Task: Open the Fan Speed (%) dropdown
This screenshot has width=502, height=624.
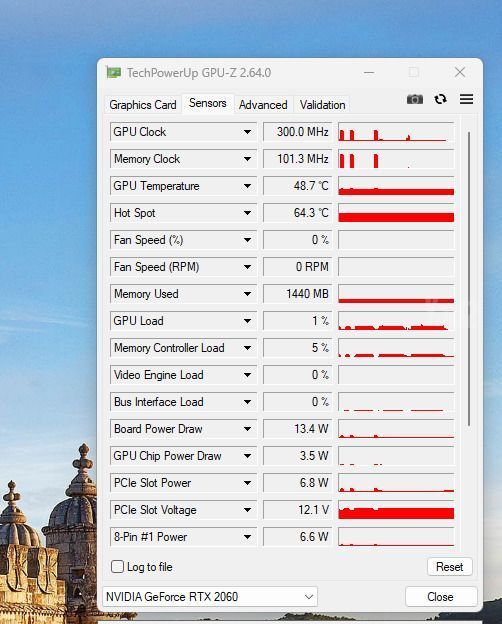Action: [x=247, y=240]
